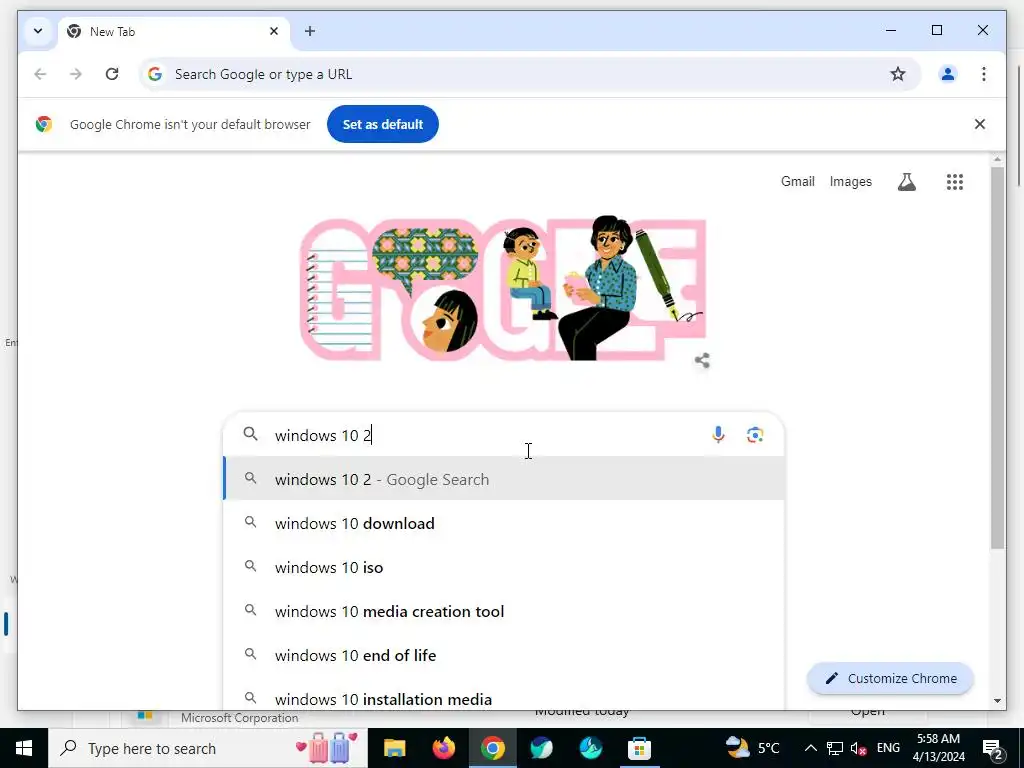
Task: Open the Images link
Action: click(x=850, y=182)
